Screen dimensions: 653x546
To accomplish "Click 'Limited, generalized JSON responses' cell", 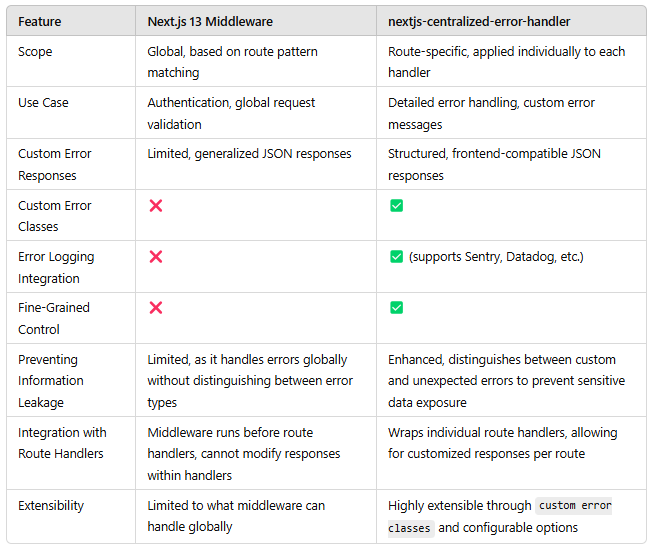I will coord(249,154).
